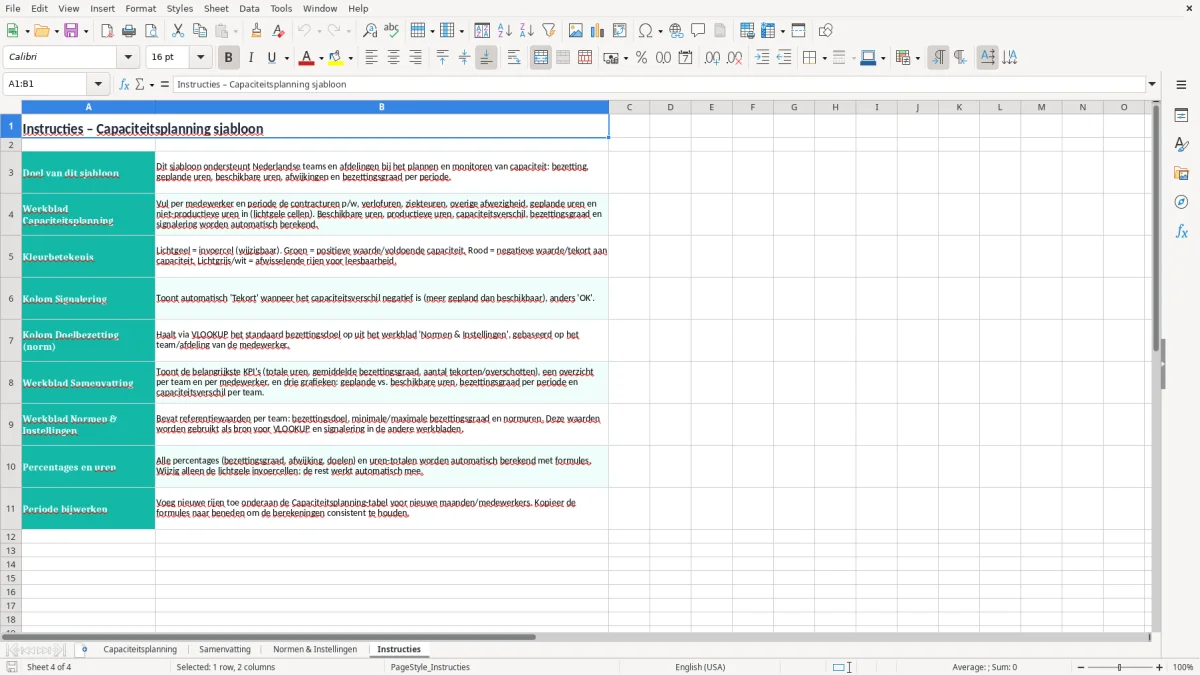1200x675 pixels.
Task: Run the Spelling check icon
Action: point(391,31)
